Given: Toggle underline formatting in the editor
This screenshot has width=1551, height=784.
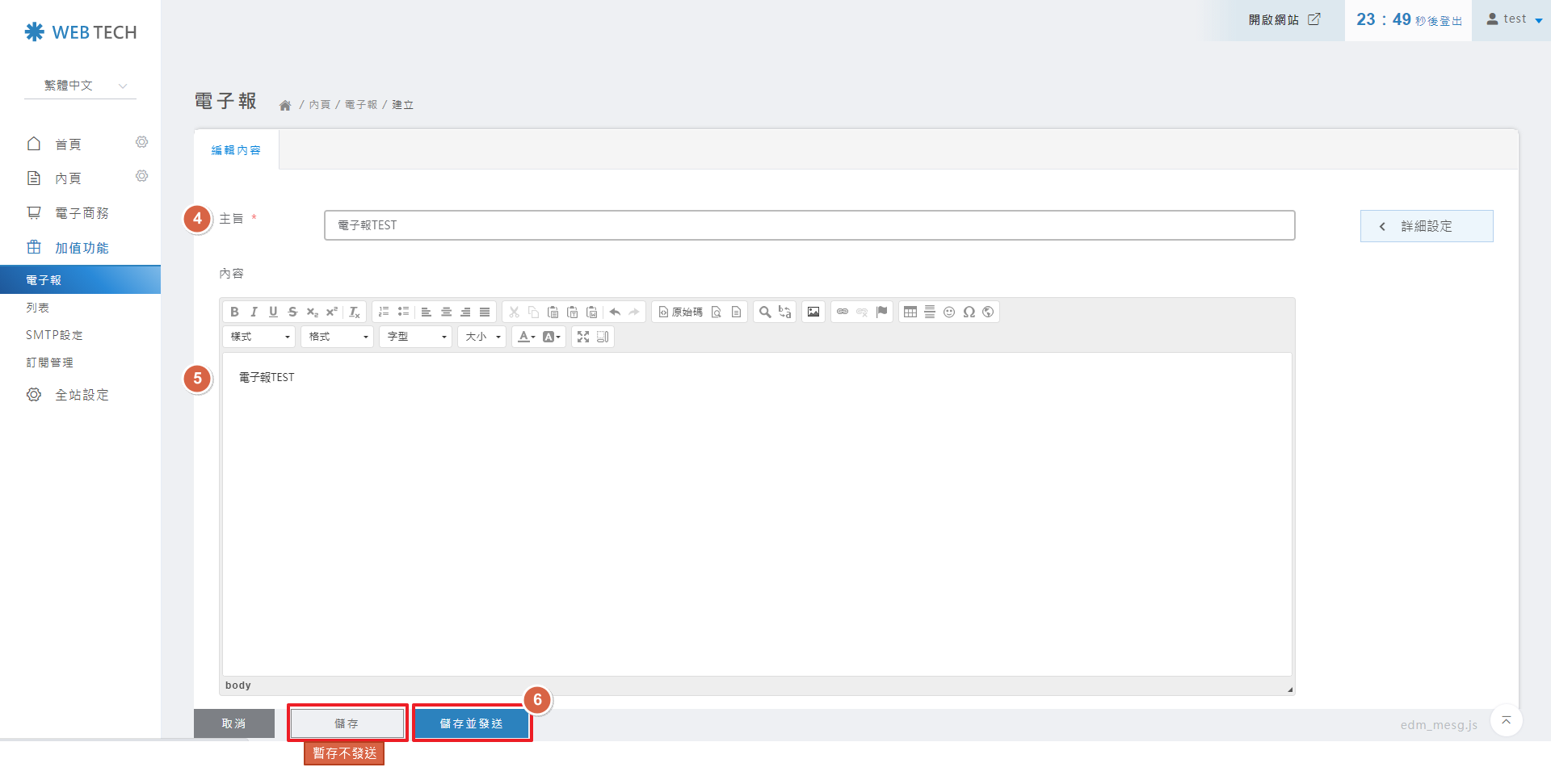Looking at the screenshot, I should pos(273,312).
